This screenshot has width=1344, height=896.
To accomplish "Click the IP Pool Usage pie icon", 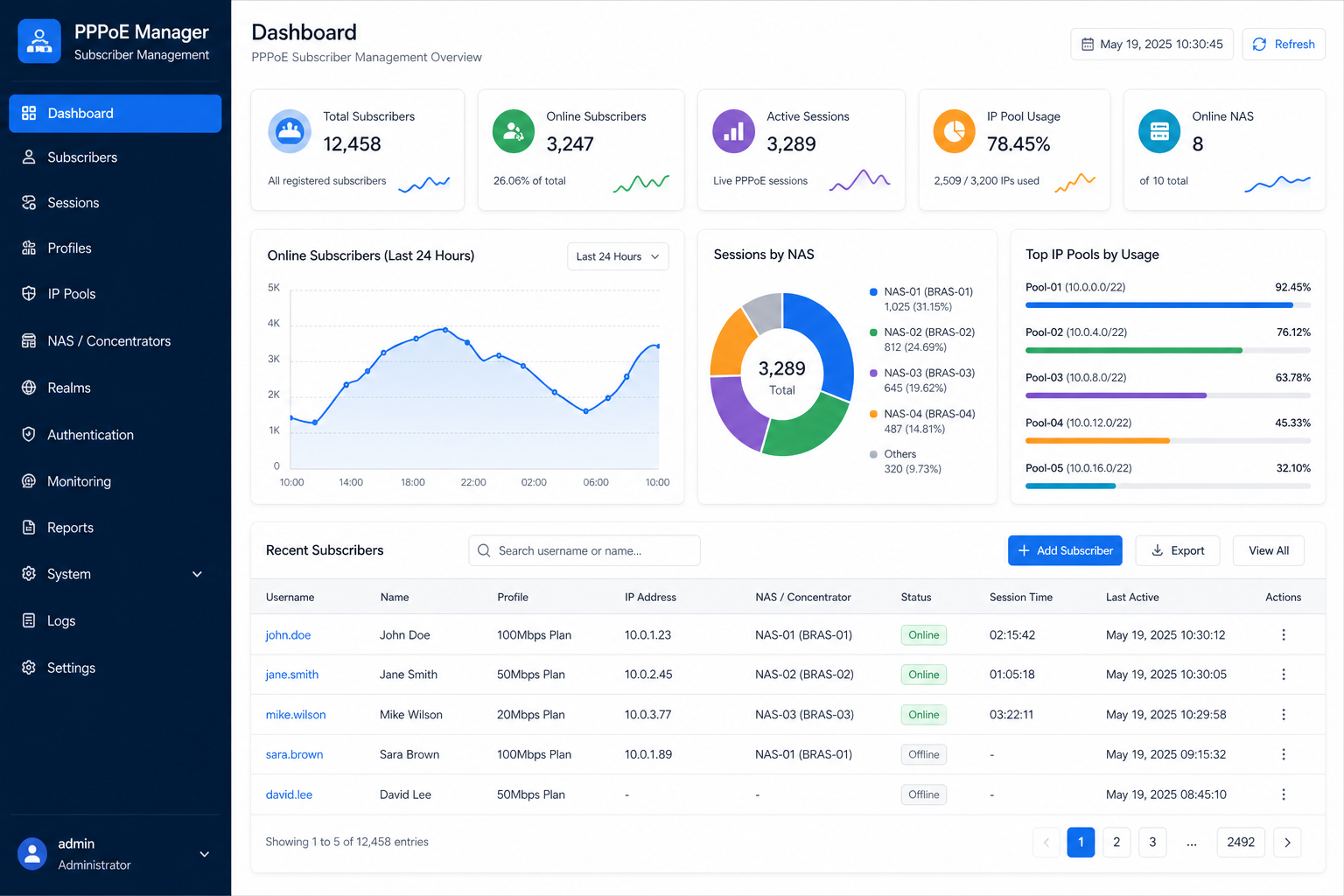I will tap(955, 131).
